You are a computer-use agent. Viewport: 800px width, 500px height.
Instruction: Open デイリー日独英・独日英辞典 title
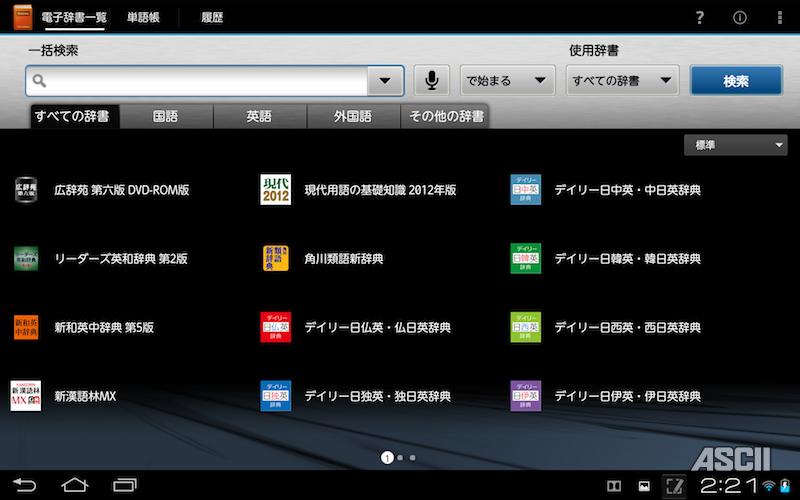[x=378, y=396]
